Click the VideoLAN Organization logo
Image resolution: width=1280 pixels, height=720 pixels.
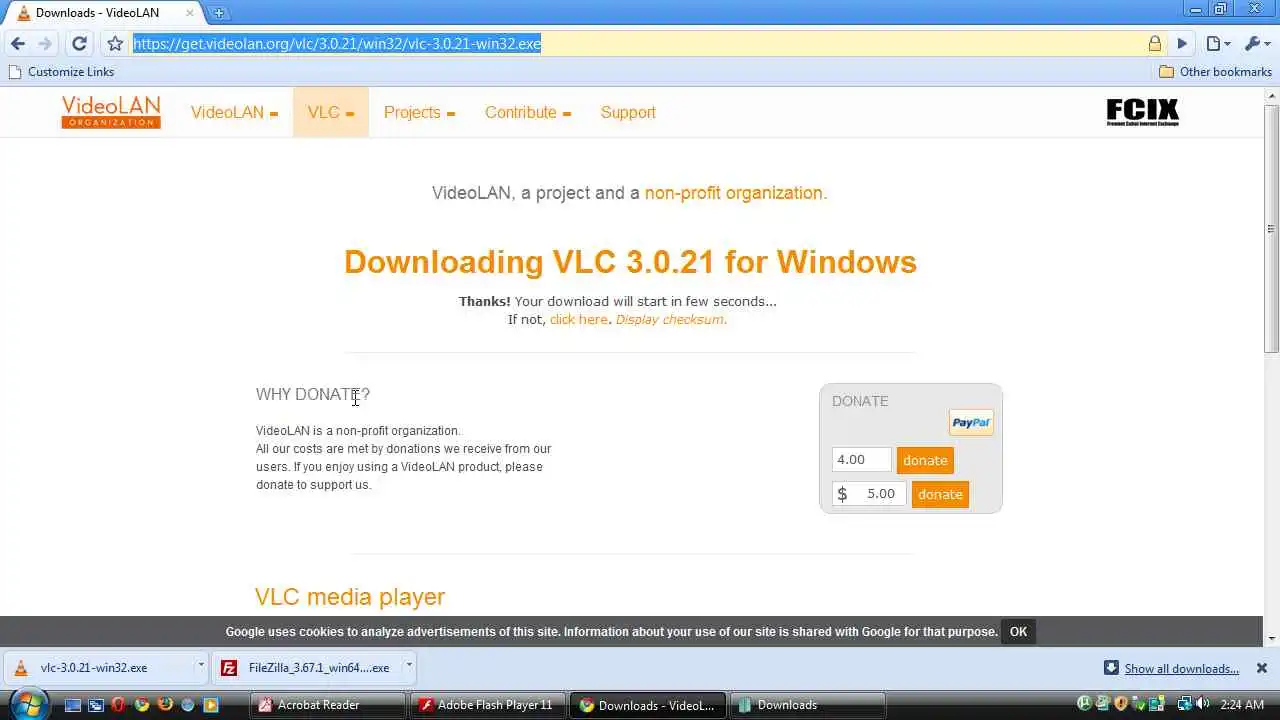pyautogui.click(x=111, y=112)
